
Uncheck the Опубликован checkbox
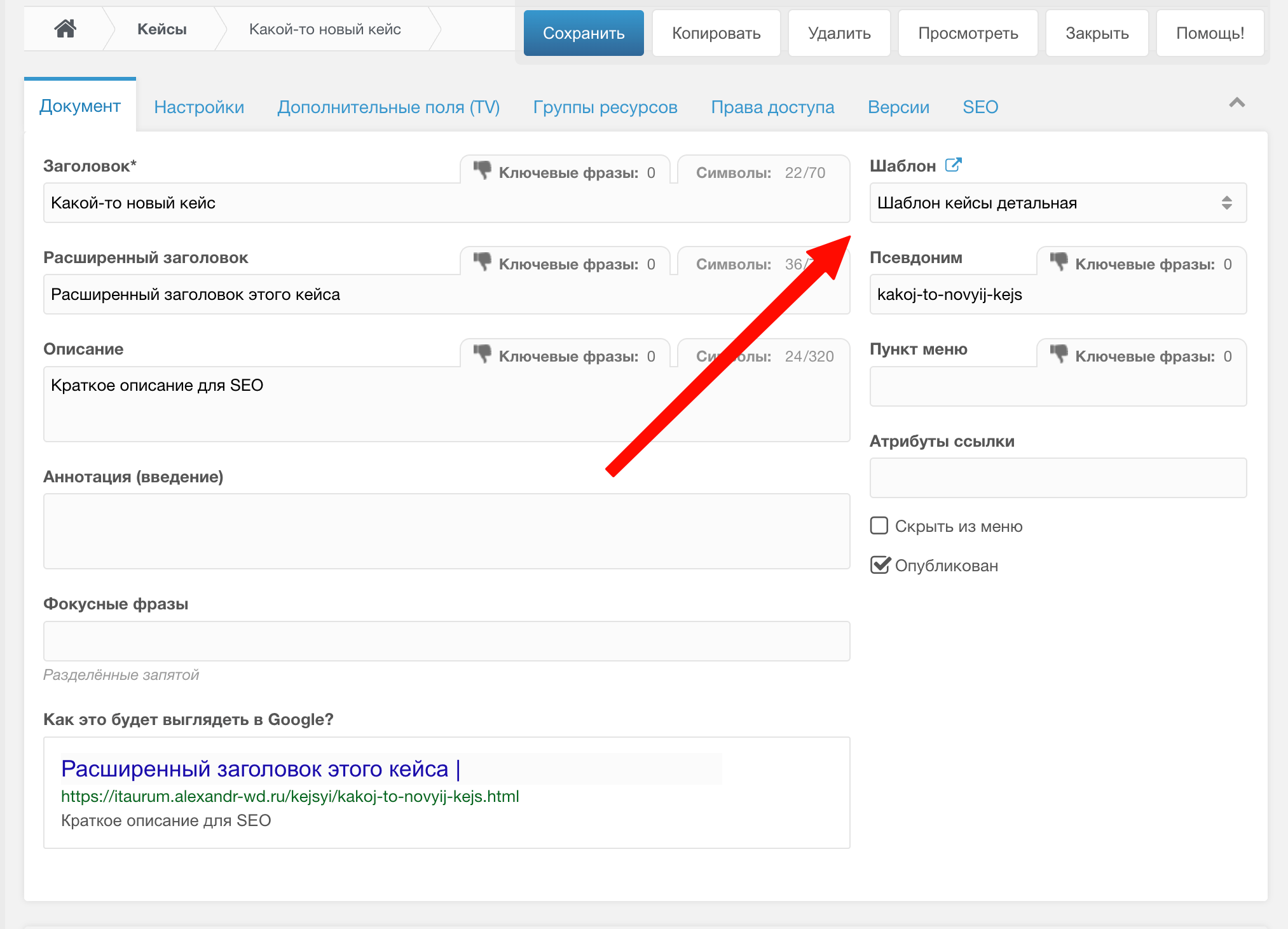click(879, 565)
